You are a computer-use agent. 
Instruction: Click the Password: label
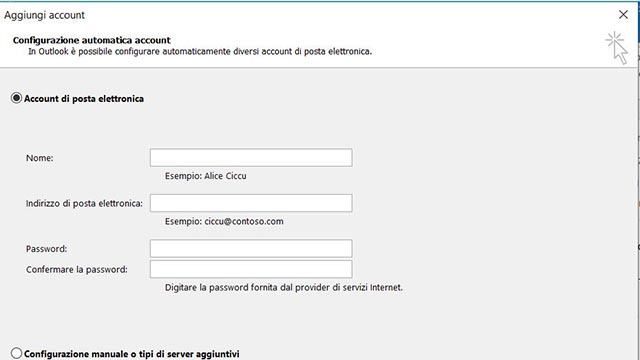47,249
